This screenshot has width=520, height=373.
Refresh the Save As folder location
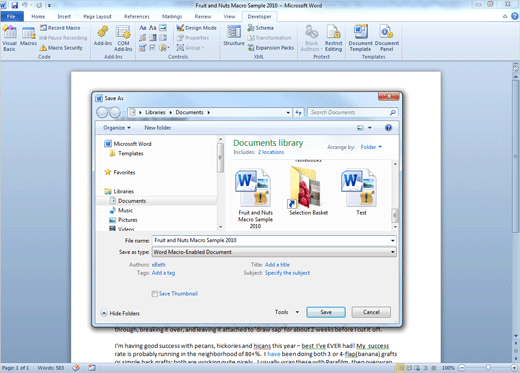tap(298, 112)
